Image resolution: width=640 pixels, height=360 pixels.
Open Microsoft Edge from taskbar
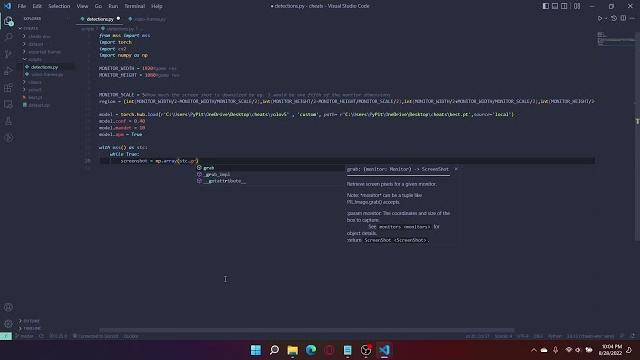coord(311,350)
